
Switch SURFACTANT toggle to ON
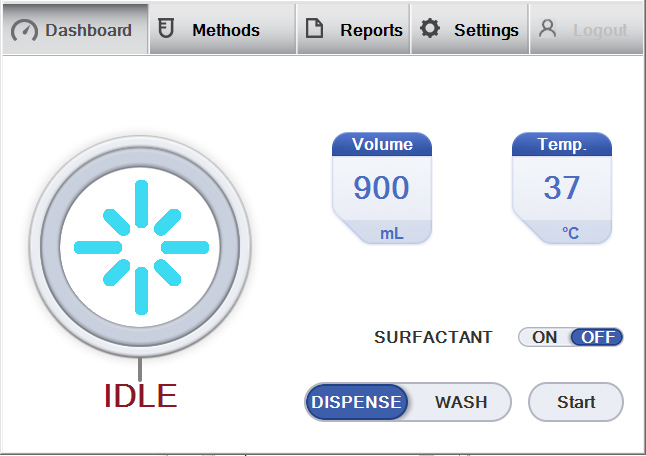(x=545, y=337)
